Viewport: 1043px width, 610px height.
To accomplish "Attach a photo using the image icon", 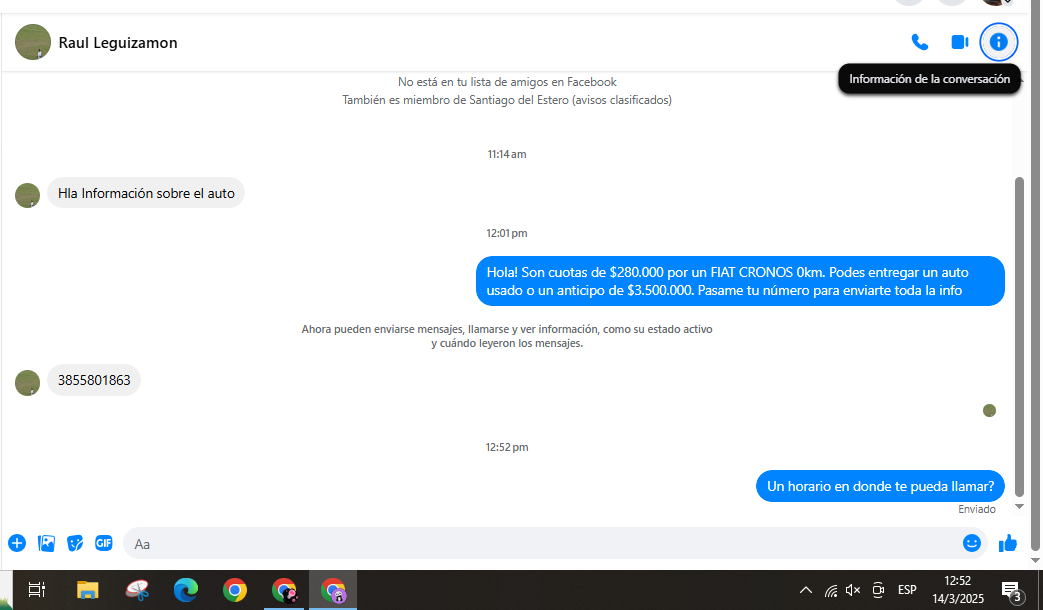I will click(x=46, y=543).
